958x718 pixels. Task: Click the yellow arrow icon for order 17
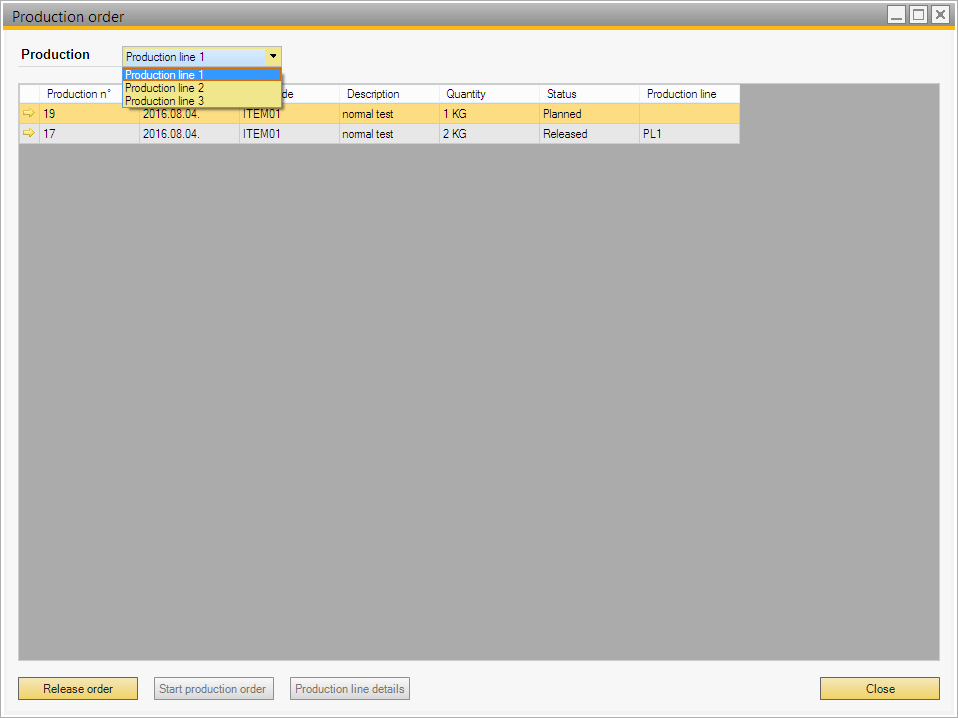[x=28, y=133]
